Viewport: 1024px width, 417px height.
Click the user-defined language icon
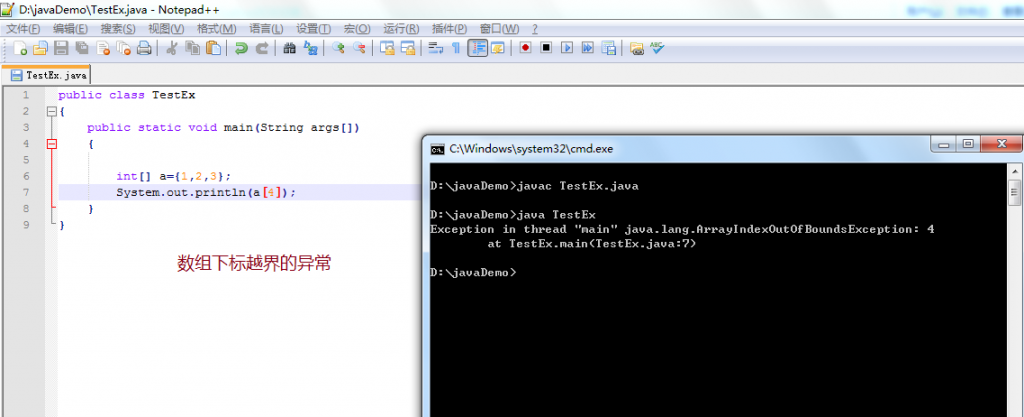click(x=498, y=48)
